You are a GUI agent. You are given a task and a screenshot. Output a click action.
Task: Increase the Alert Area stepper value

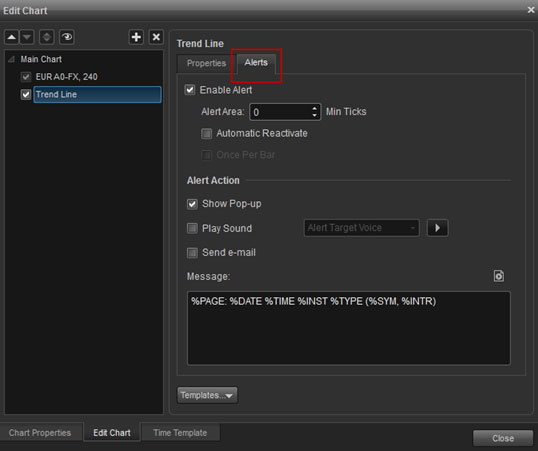315,108
